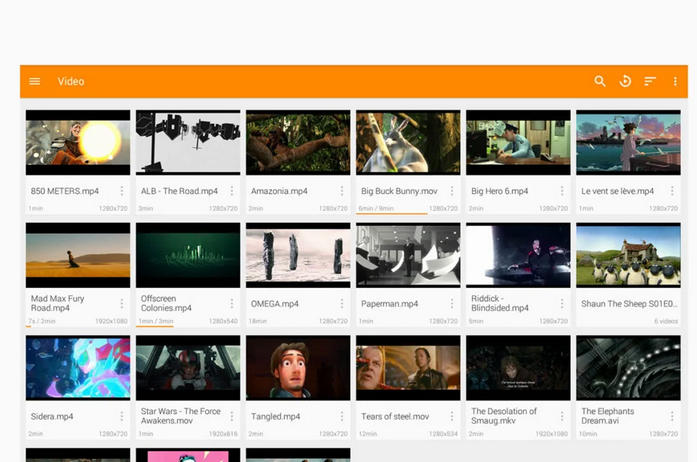Open options for Paperman.mp4
This screenshot has height=462, width=697.
coord(452,303)
